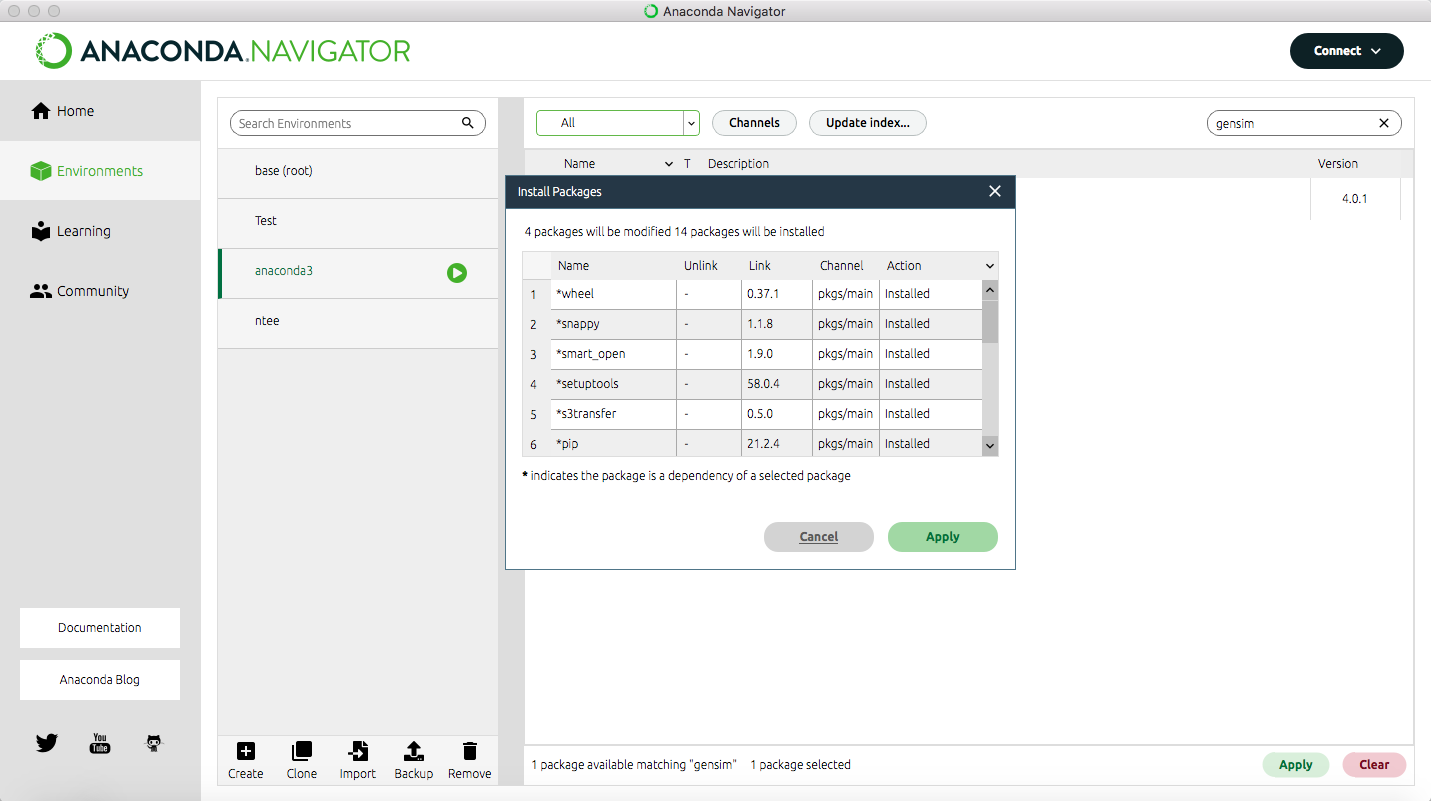Click the Learning reader icon

pyautogui.click(x=41, y=231)
